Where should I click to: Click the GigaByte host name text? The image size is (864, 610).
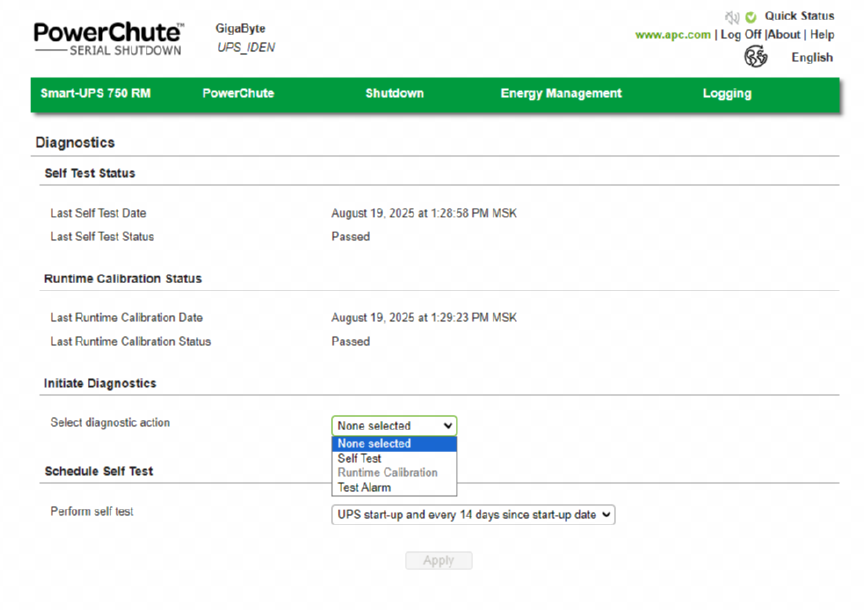(240, 29)
